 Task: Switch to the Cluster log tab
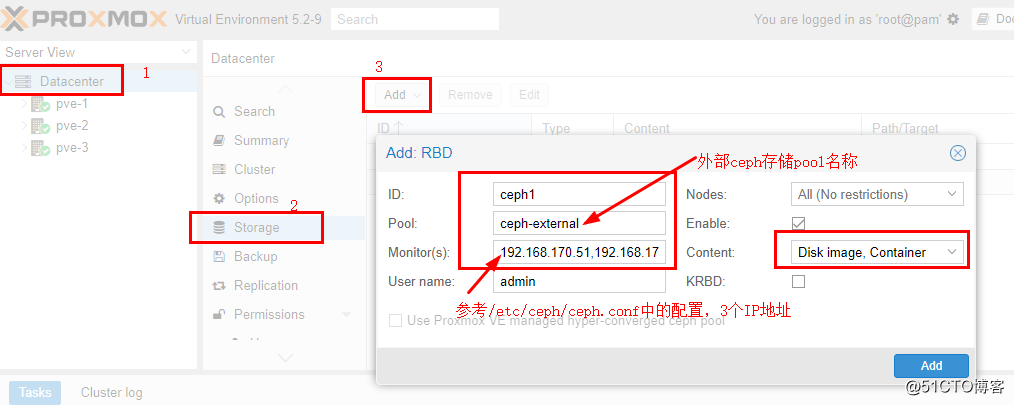tap(111, 393)
